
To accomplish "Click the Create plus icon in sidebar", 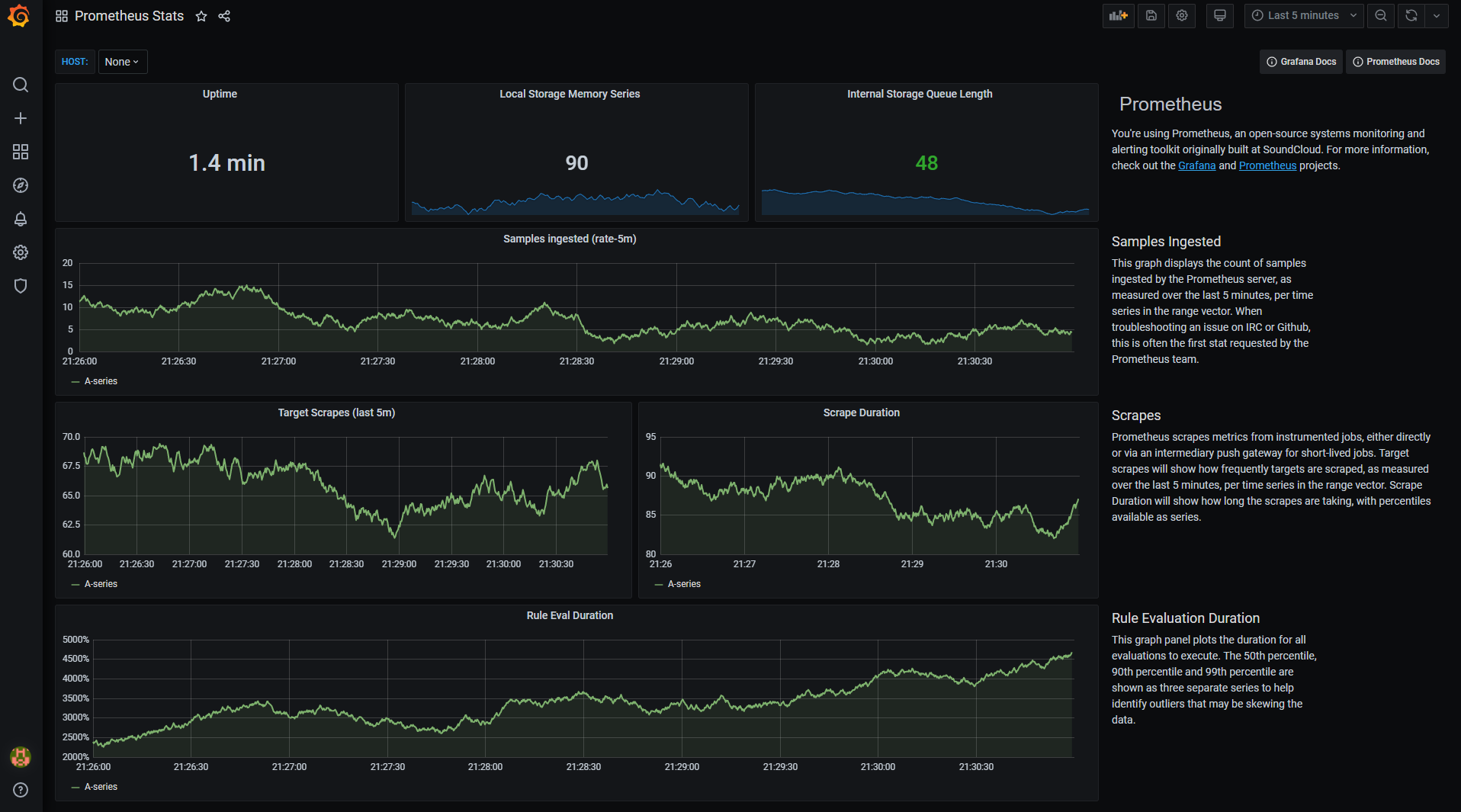I will [21, 118].
